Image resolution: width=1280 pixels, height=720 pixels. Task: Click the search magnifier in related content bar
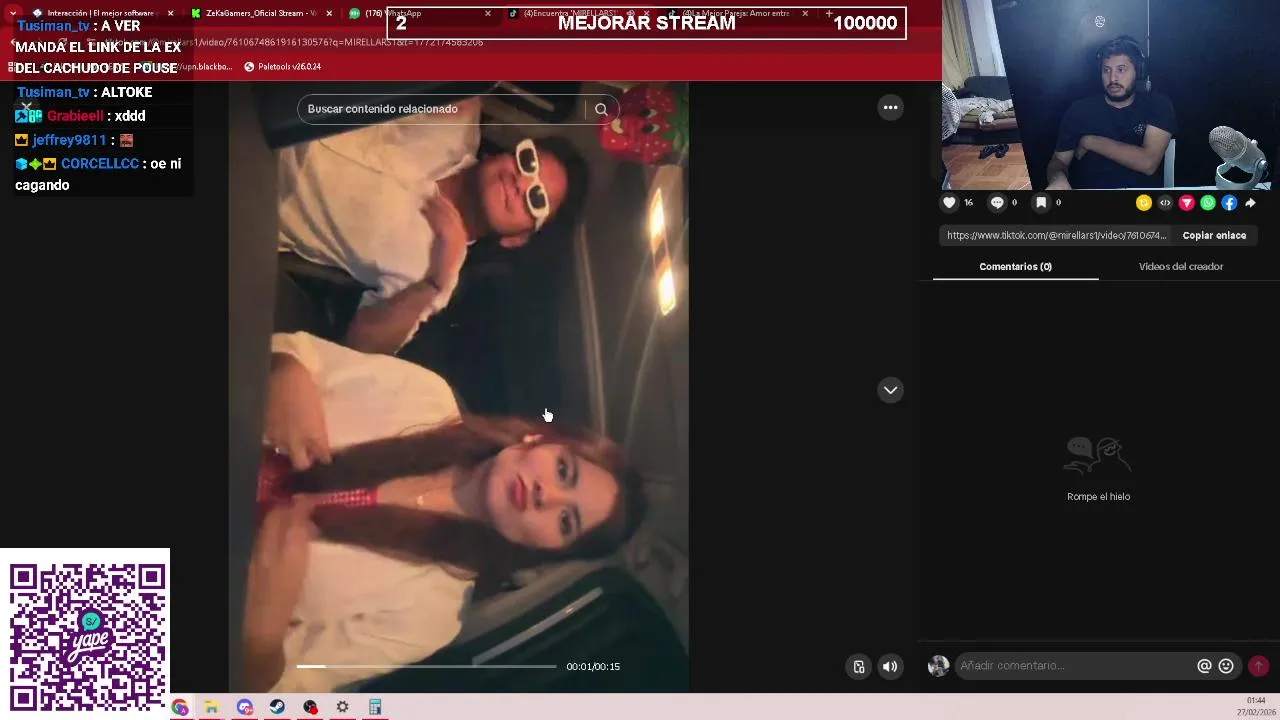(601, 109)
